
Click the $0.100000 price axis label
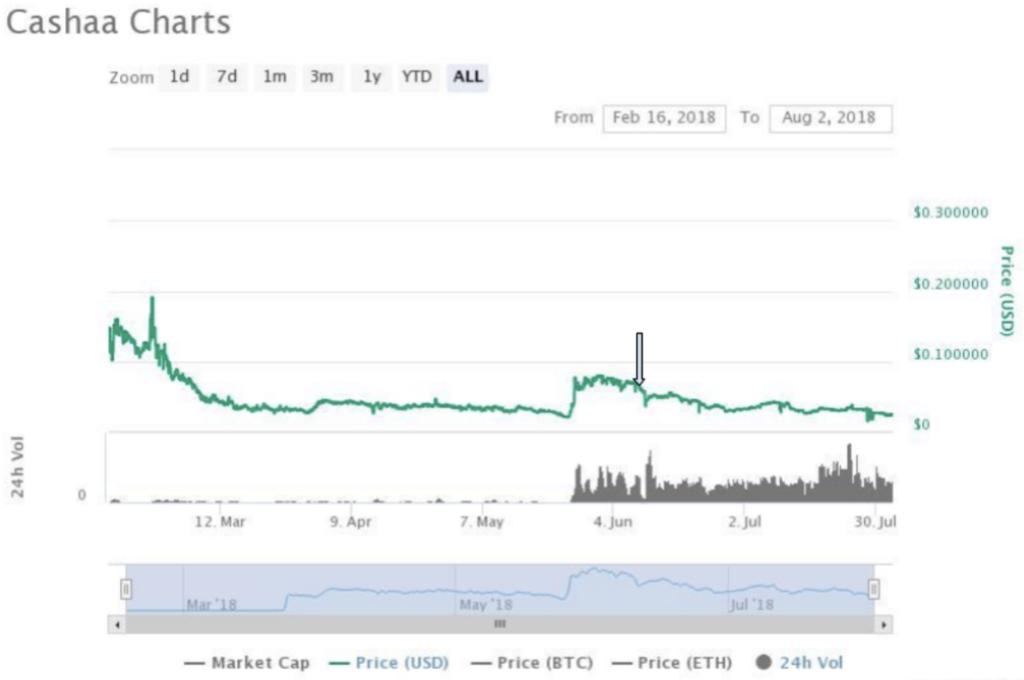[951, 354]
